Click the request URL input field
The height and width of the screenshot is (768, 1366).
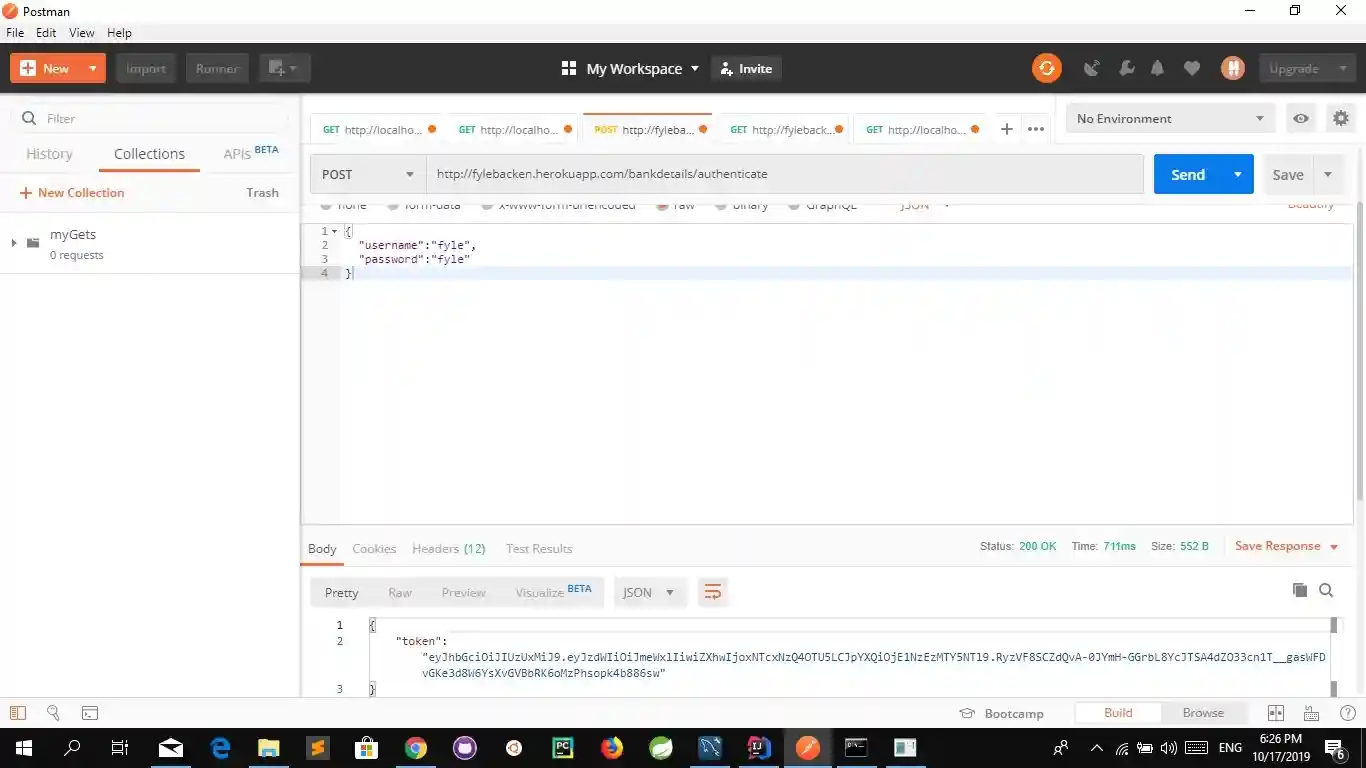(785, 174)
